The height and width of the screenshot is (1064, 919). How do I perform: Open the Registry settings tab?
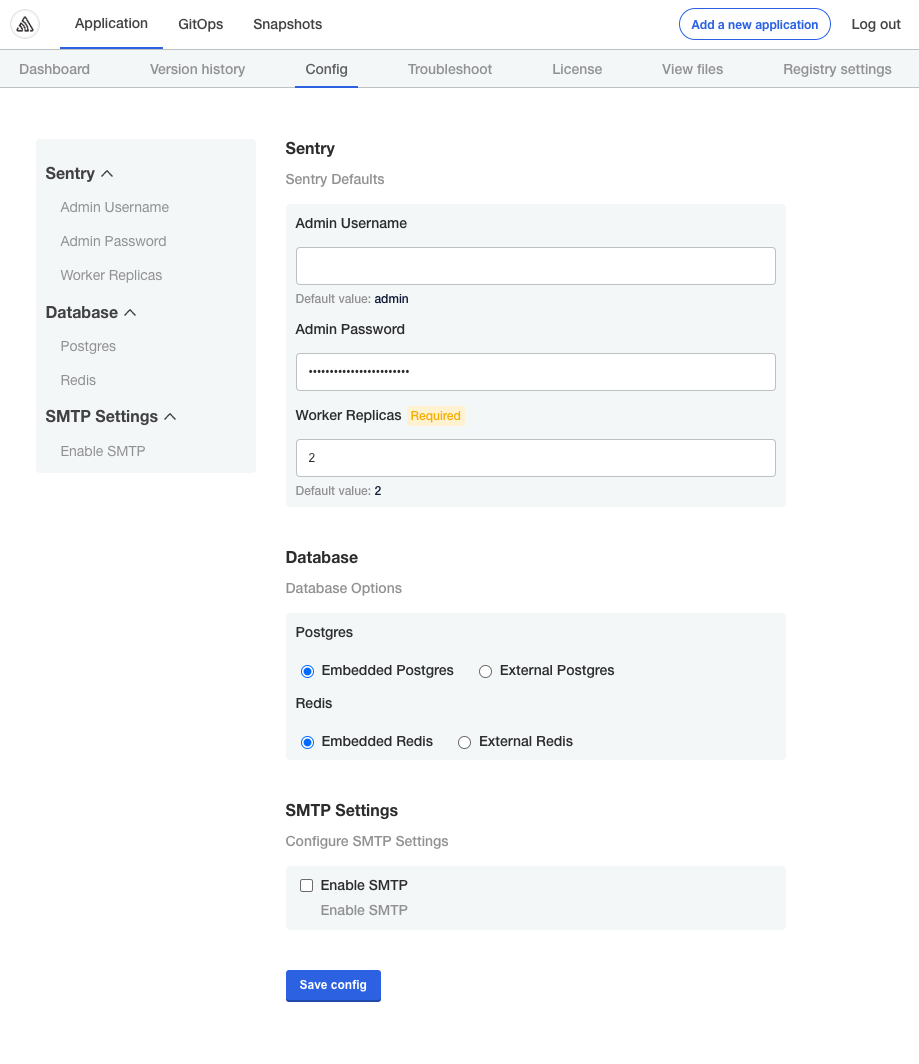[837, 69]
